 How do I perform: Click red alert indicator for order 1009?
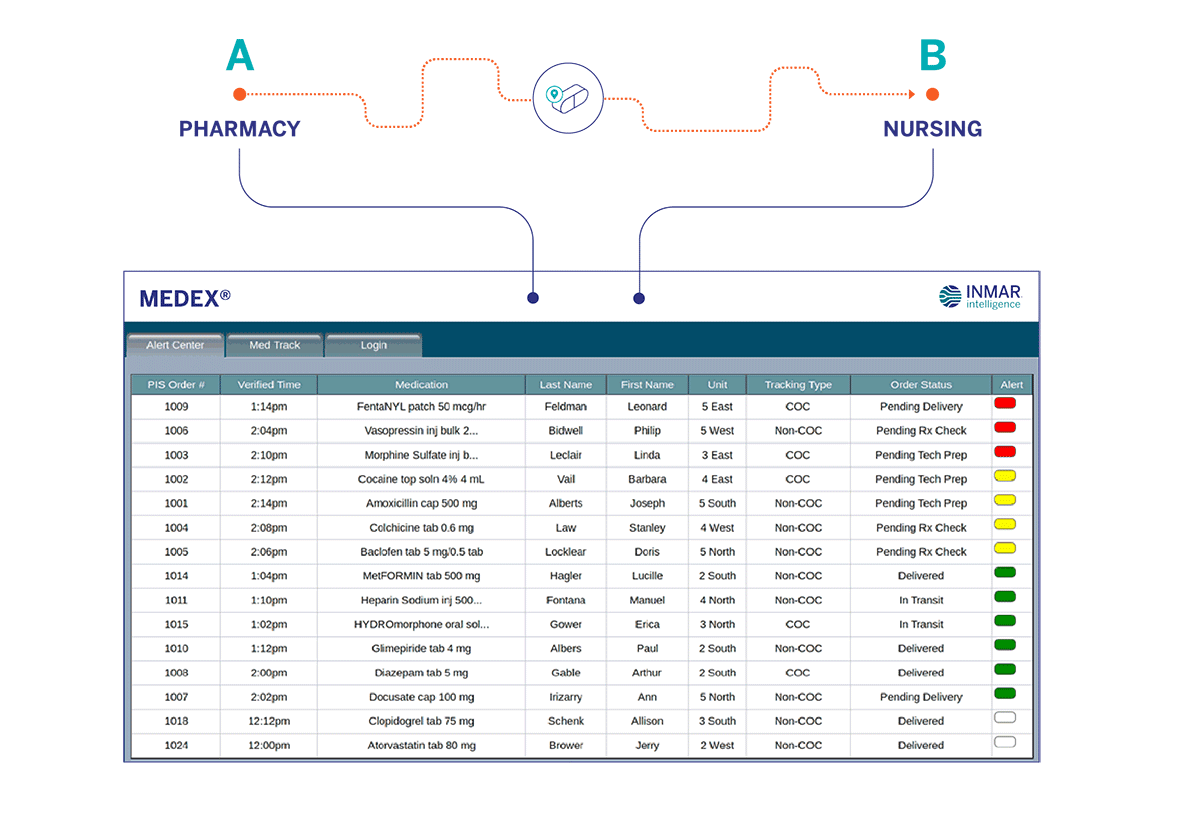pos(1005,403)
